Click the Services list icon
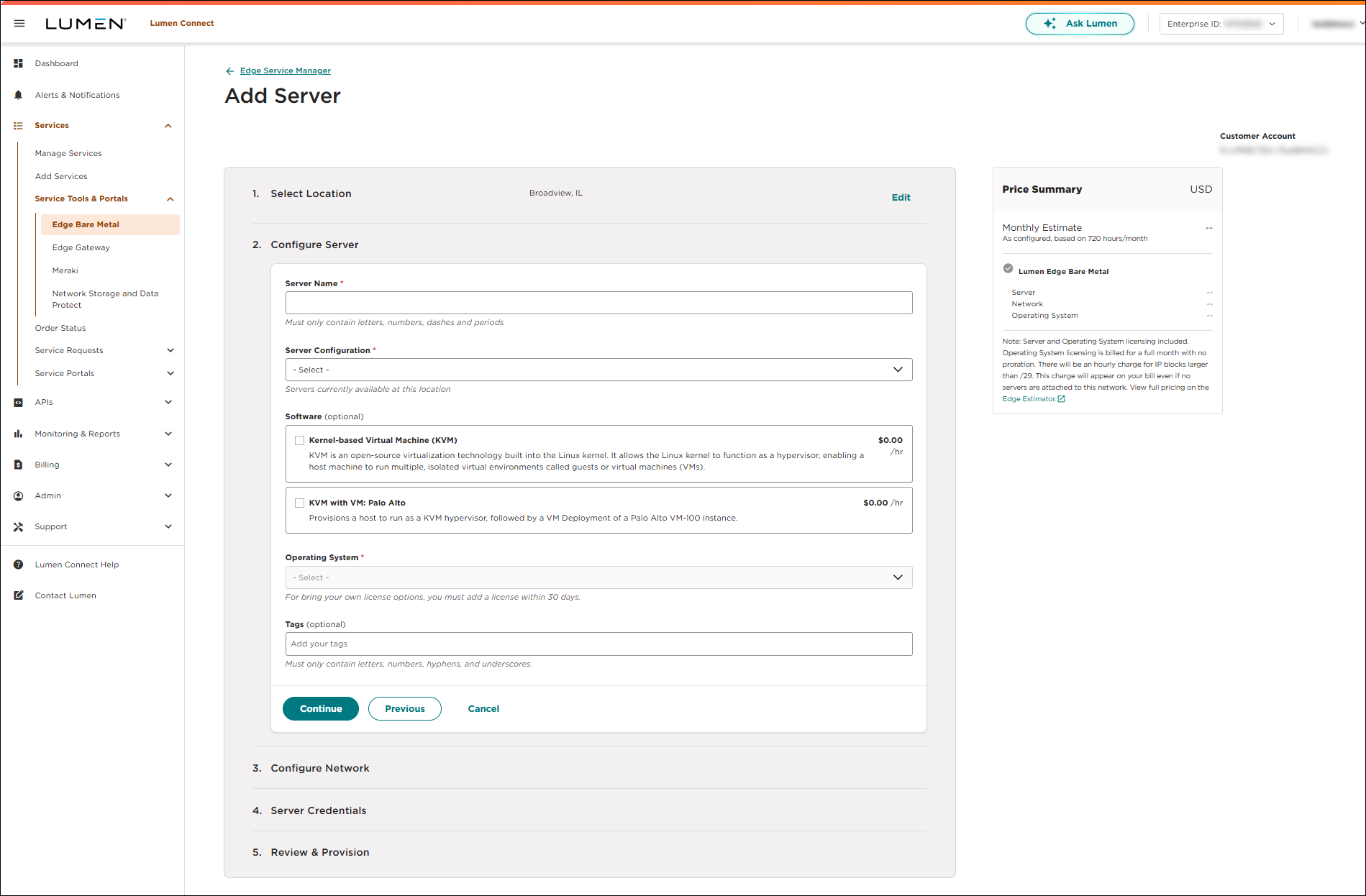 tap(19, 126)
